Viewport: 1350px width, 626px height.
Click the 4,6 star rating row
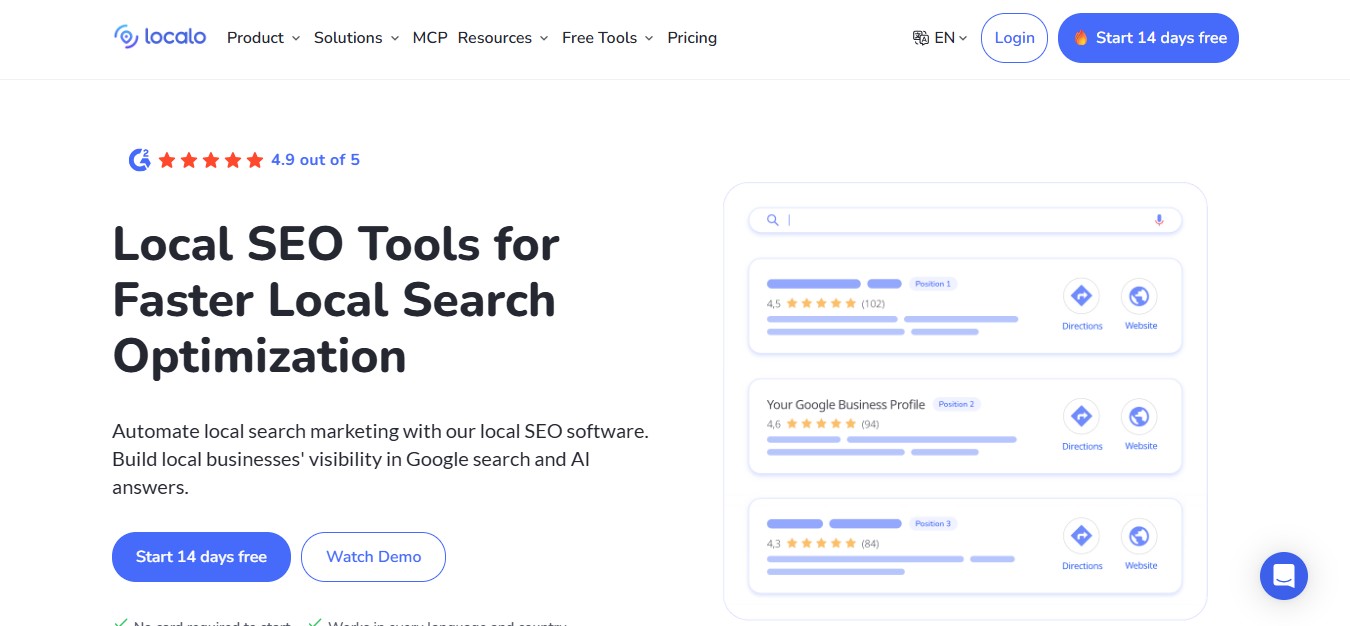coord(823,424)
